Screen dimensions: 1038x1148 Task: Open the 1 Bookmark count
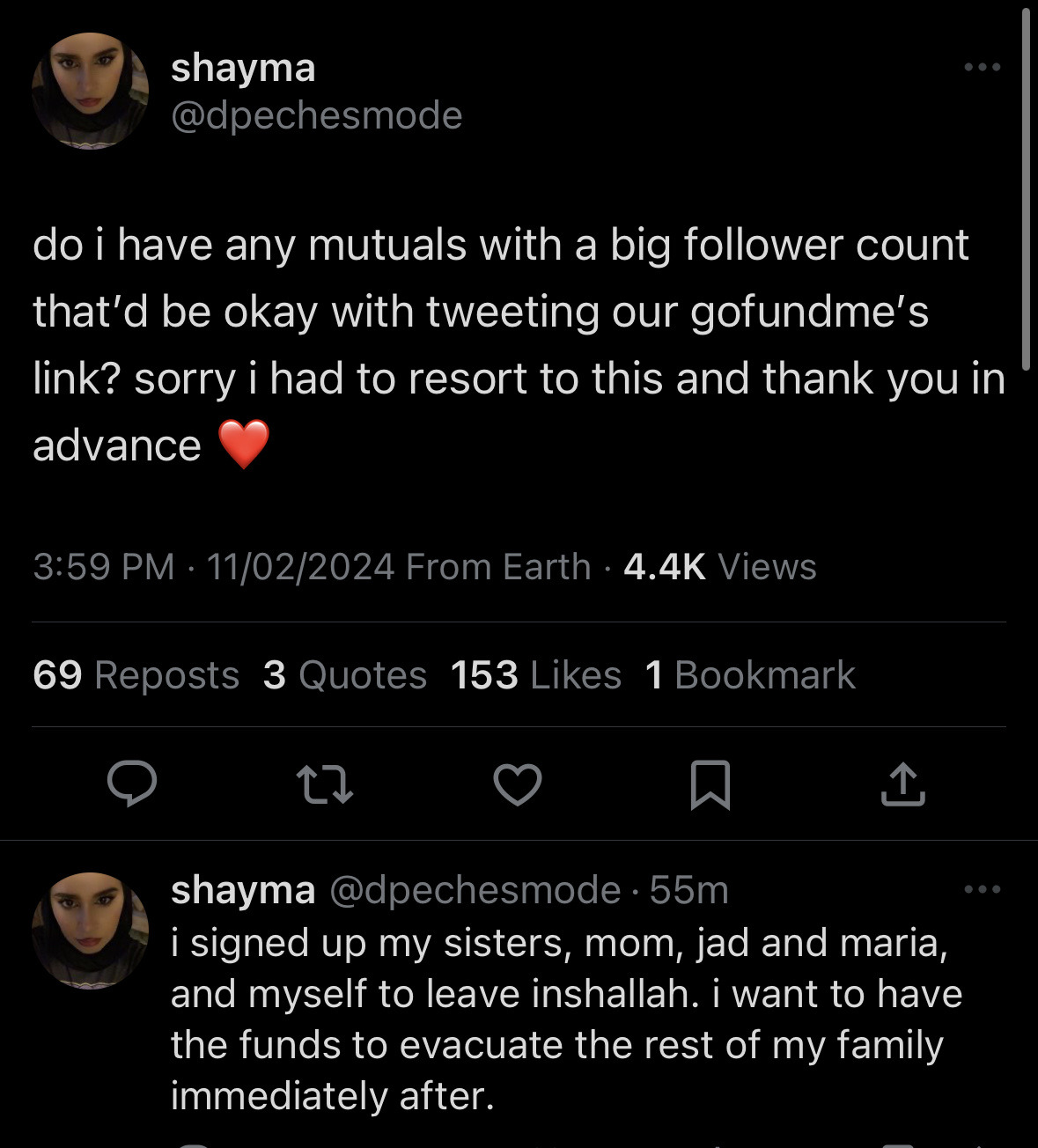pos(749,675)
